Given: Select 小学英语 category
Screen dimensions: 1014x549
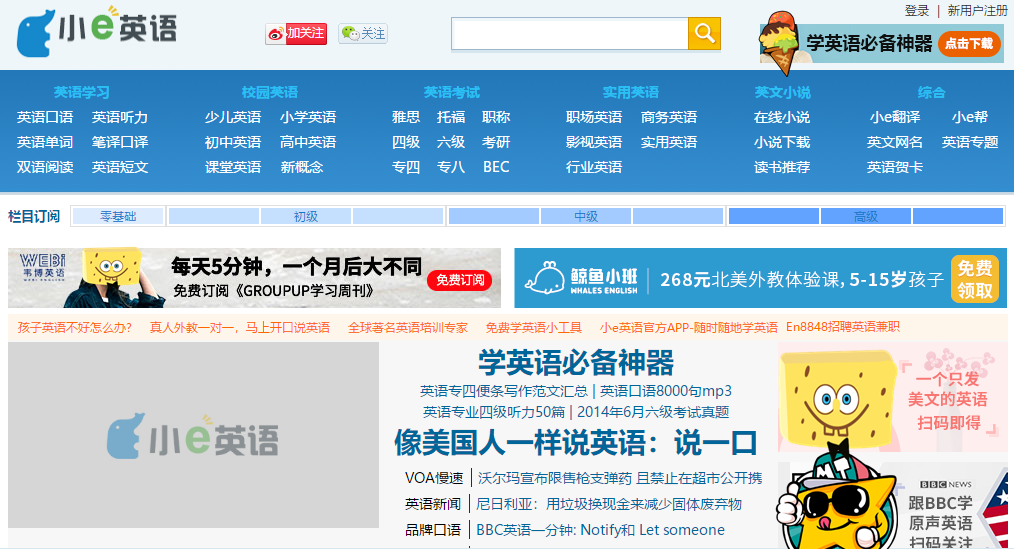Looking at the screenshot, I should [x=308, y=117].
